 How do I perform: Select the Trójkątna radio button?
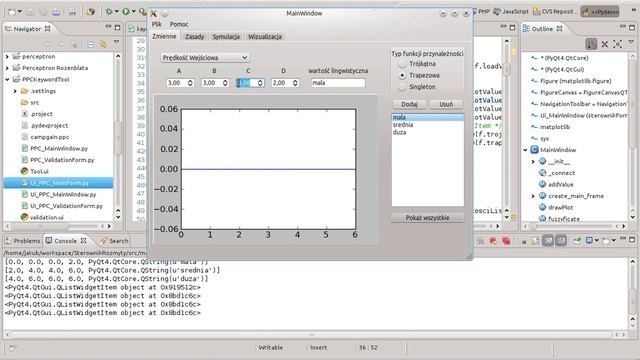point(402,64)
